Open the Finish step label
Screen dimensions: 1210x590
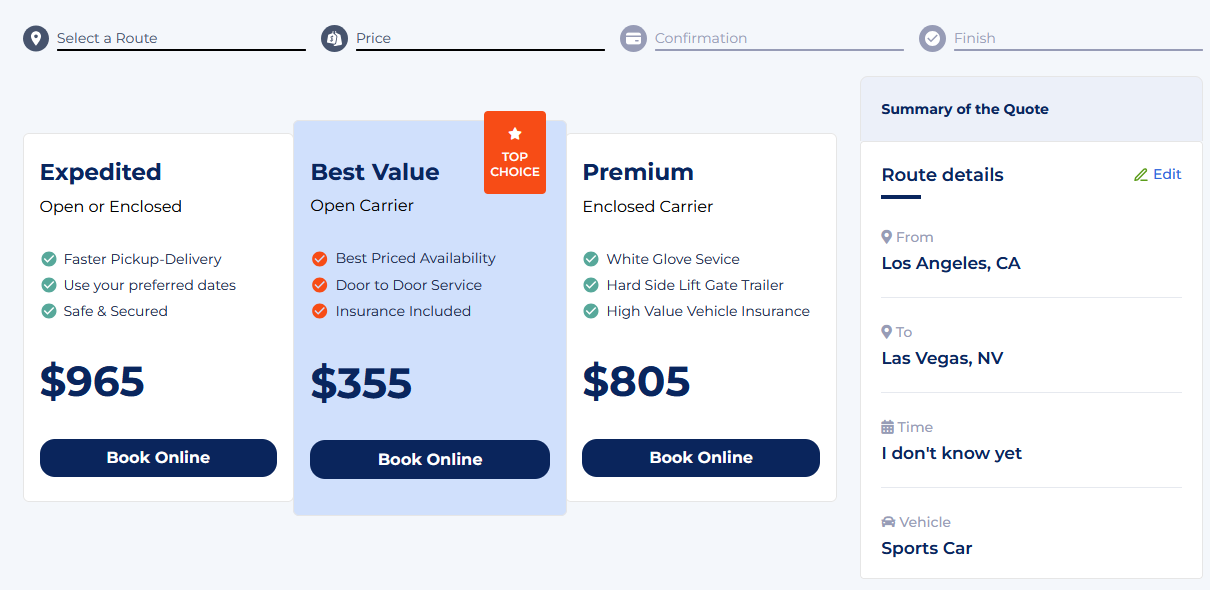(975, 38)
